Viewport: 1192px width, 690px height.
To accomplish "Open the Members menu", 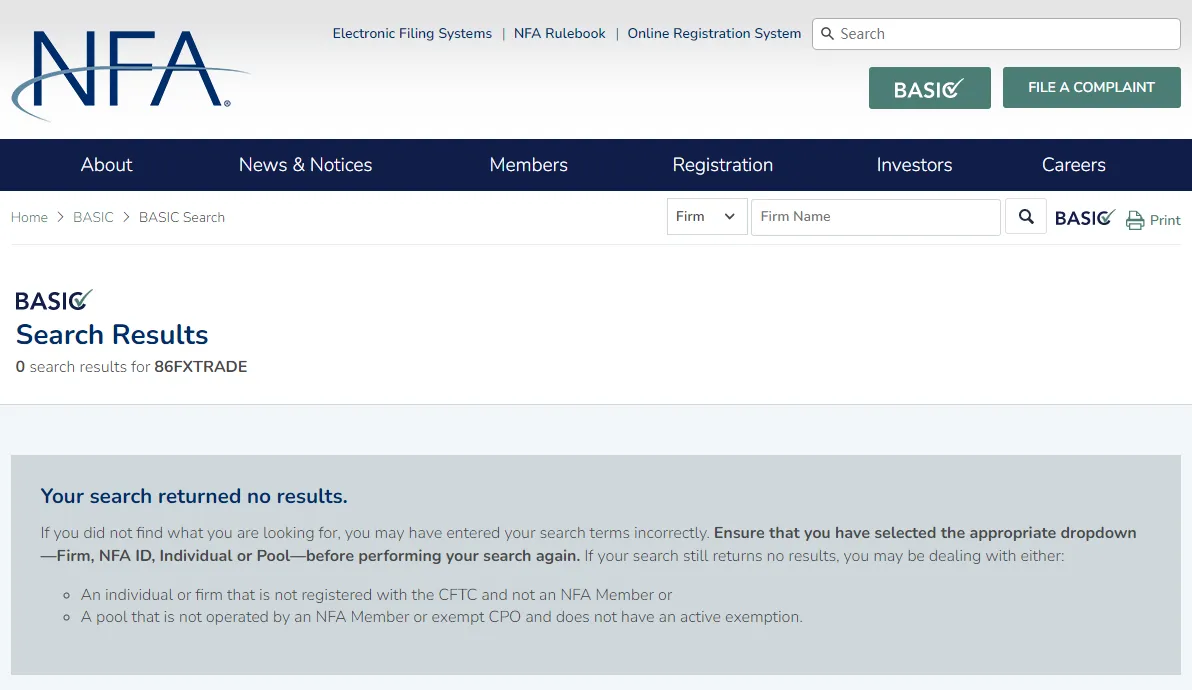I will (528, 165).
